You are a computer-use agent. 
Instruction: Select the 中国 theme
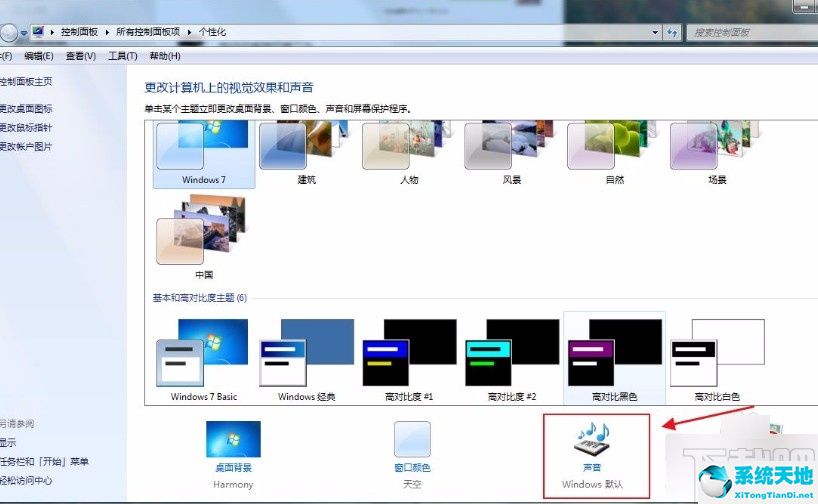click(x=204, y=237)
